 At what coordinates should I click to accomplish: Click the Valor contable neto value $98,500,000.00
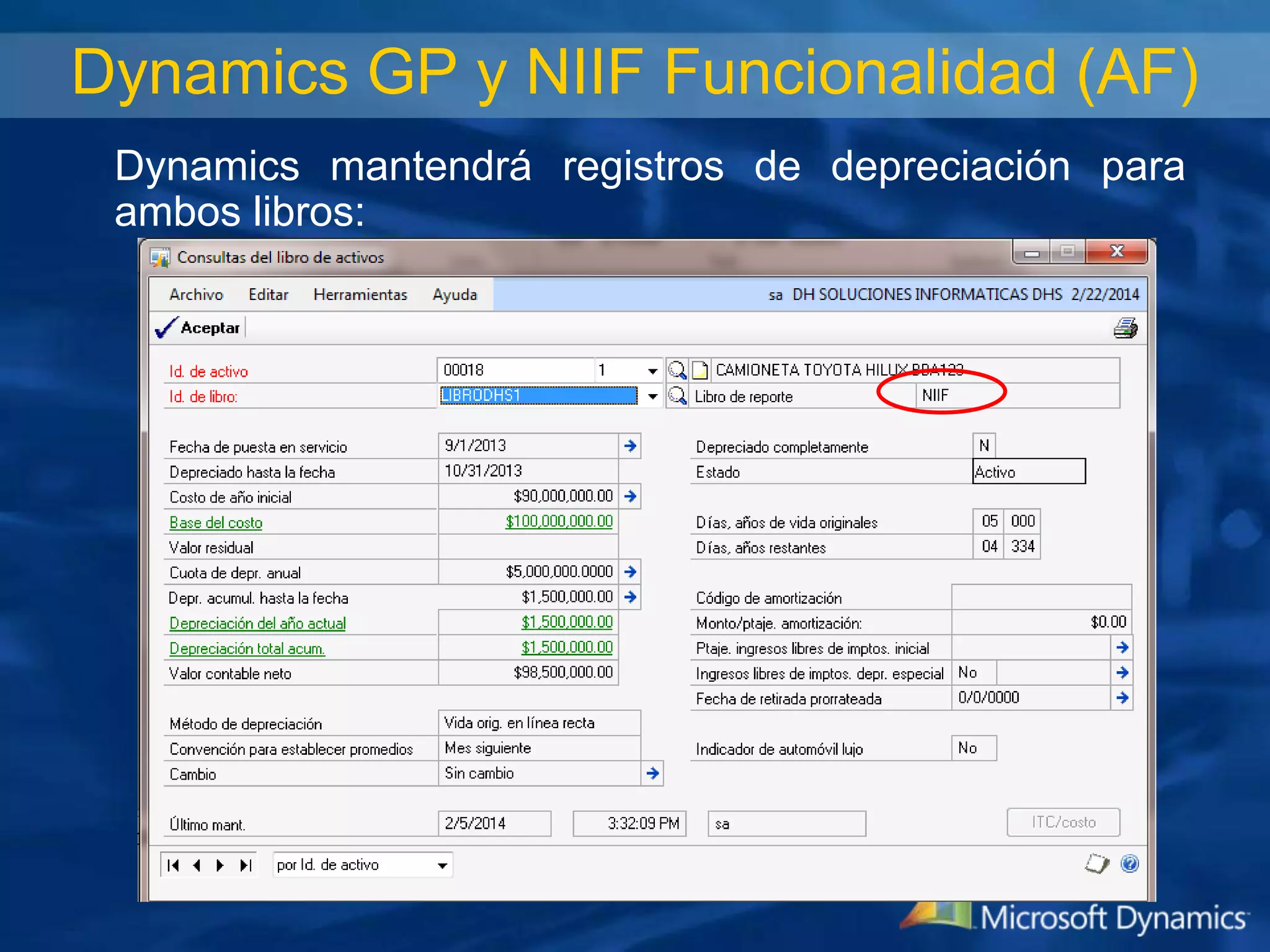[528, 672]
